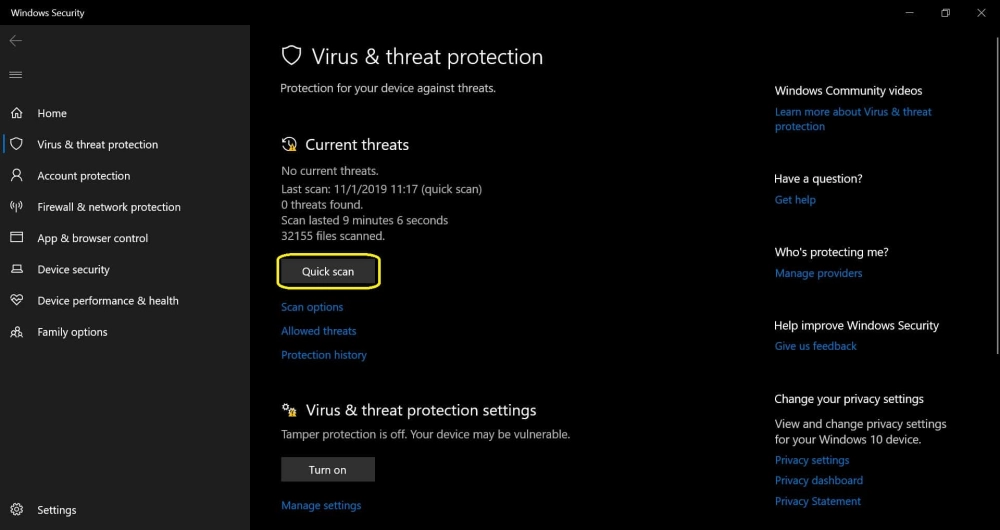This screenshot has height=530, width=1000.
Task: Open Scan options link
Action: [x=312, y=307]
